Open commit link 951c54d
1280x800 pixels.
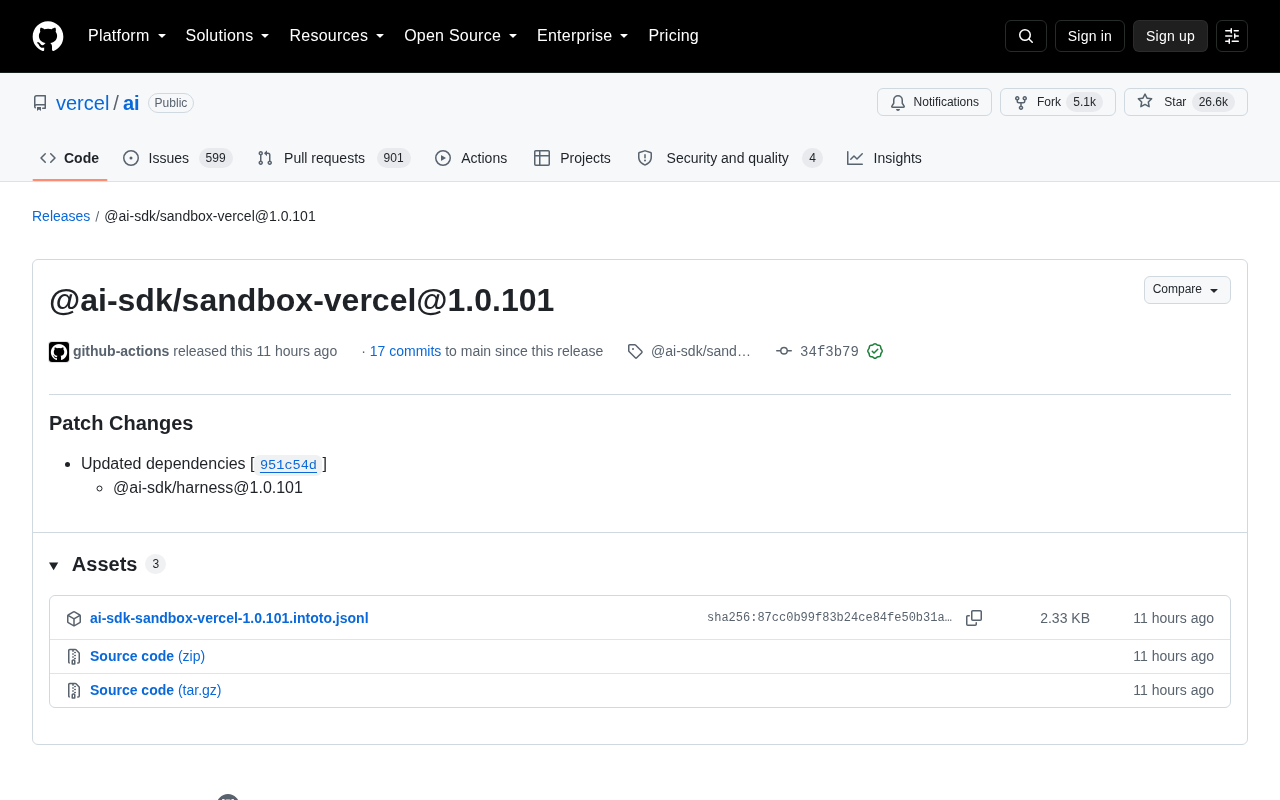288,464
